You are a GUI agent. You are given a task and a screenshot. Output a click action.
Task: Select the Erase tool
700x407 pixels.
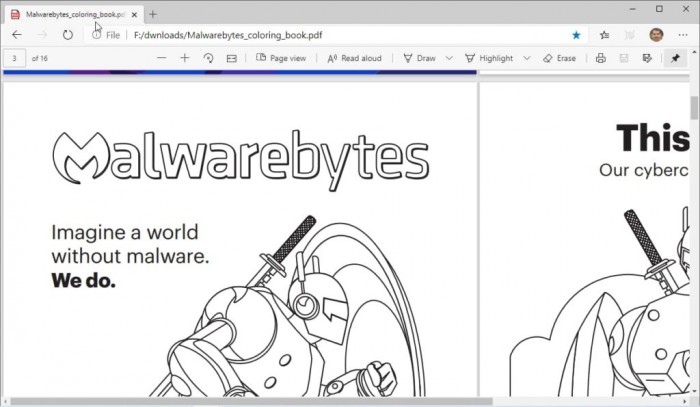pos(559,58)
